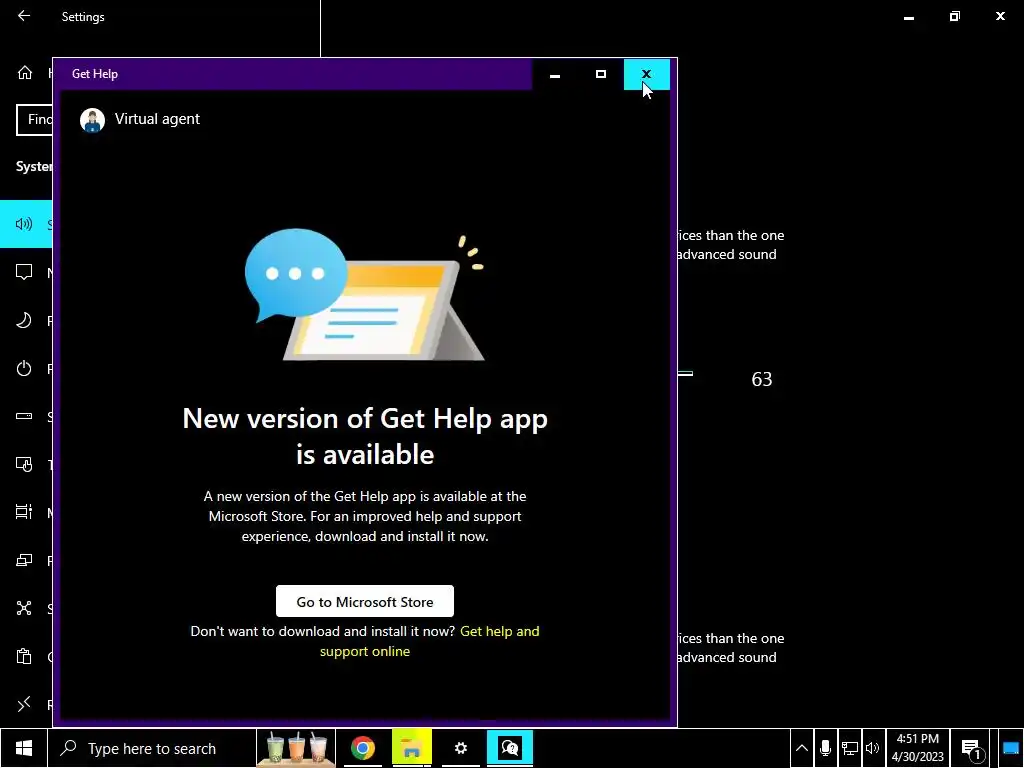The height and width of the screenshot is (768, 1024).
Task: Open Remote Desktop icon in Settings sidebar
Action: 24,704
